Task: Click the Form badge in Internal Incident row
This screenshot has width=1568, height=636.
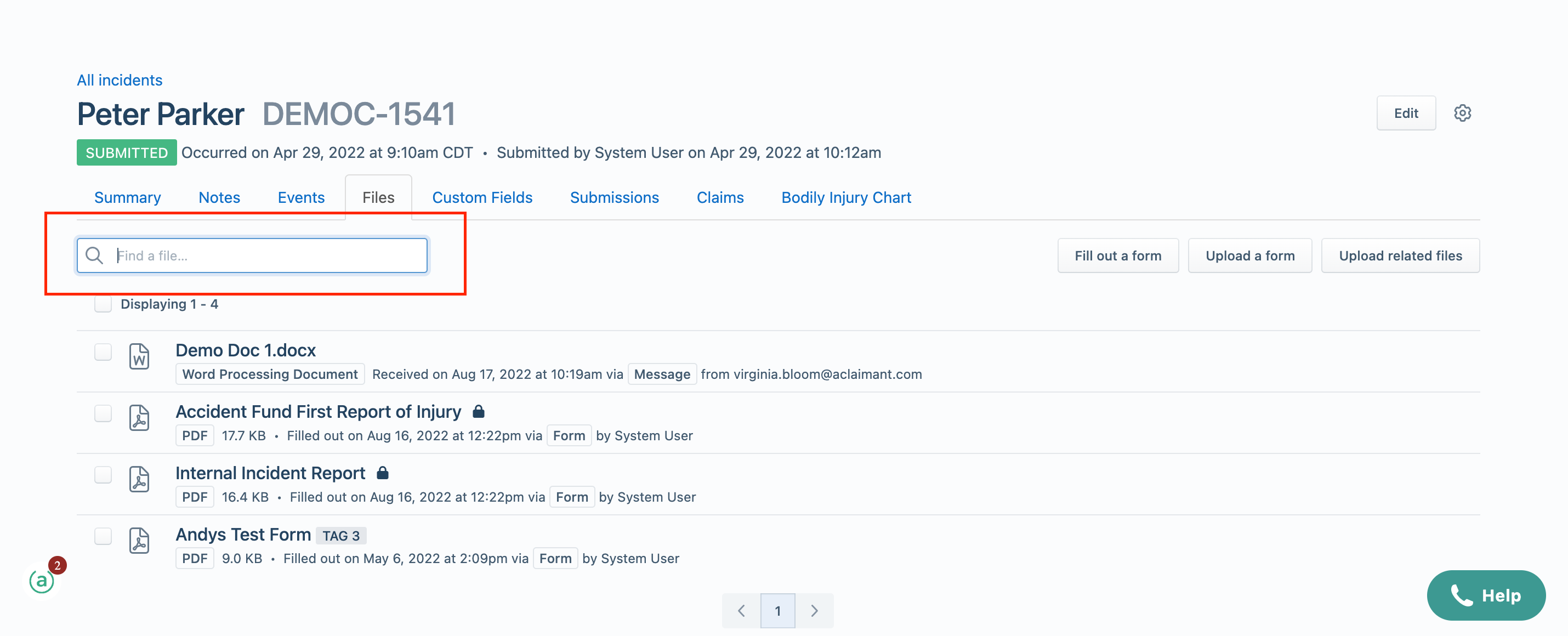Action: pyautogui.click(x=572, y=497)
